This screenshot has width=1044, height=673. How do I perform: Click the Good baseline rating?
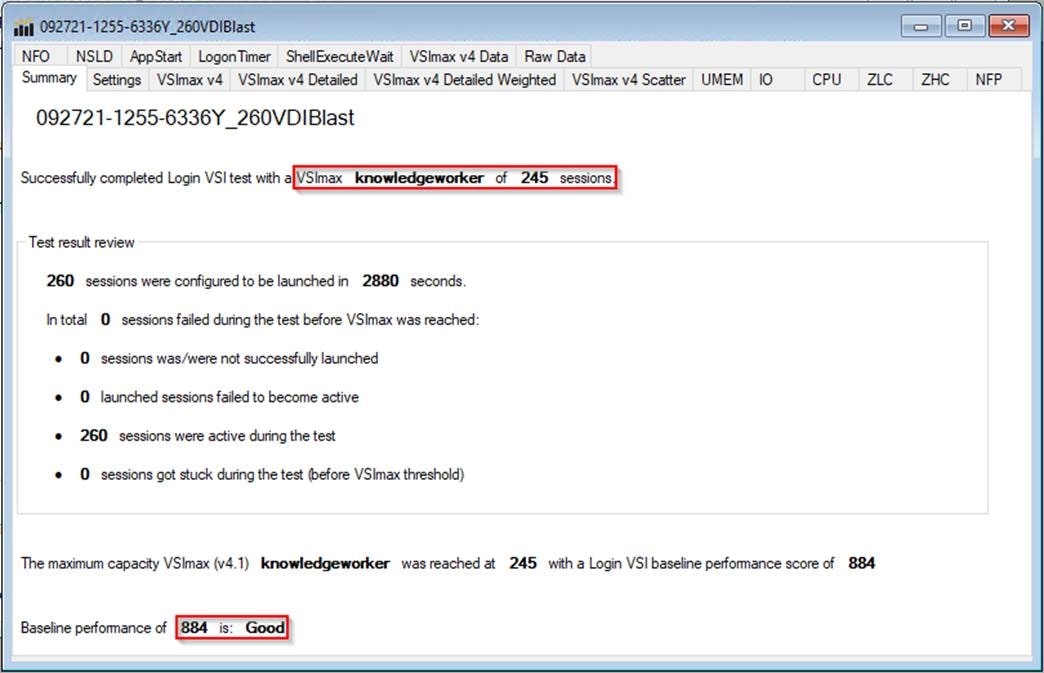click(x=265, y=628)
